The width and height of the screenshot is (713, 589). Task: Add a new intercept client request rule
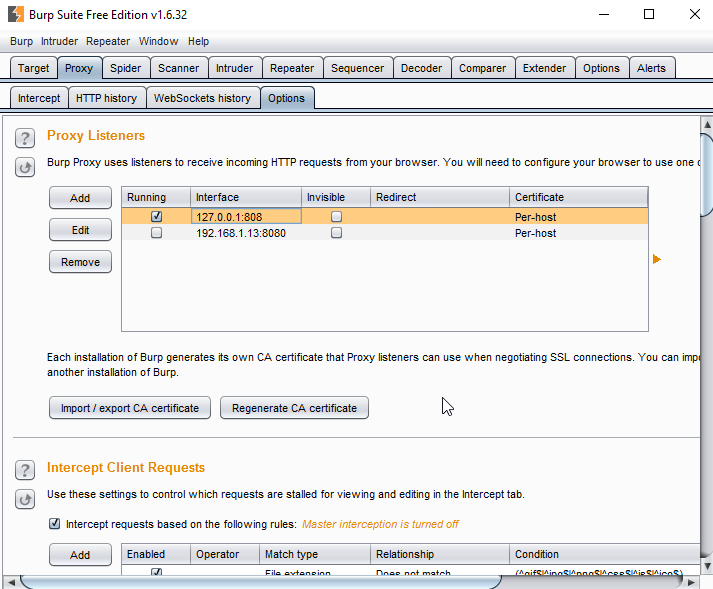pyautogui.click(x=80, y=555)
